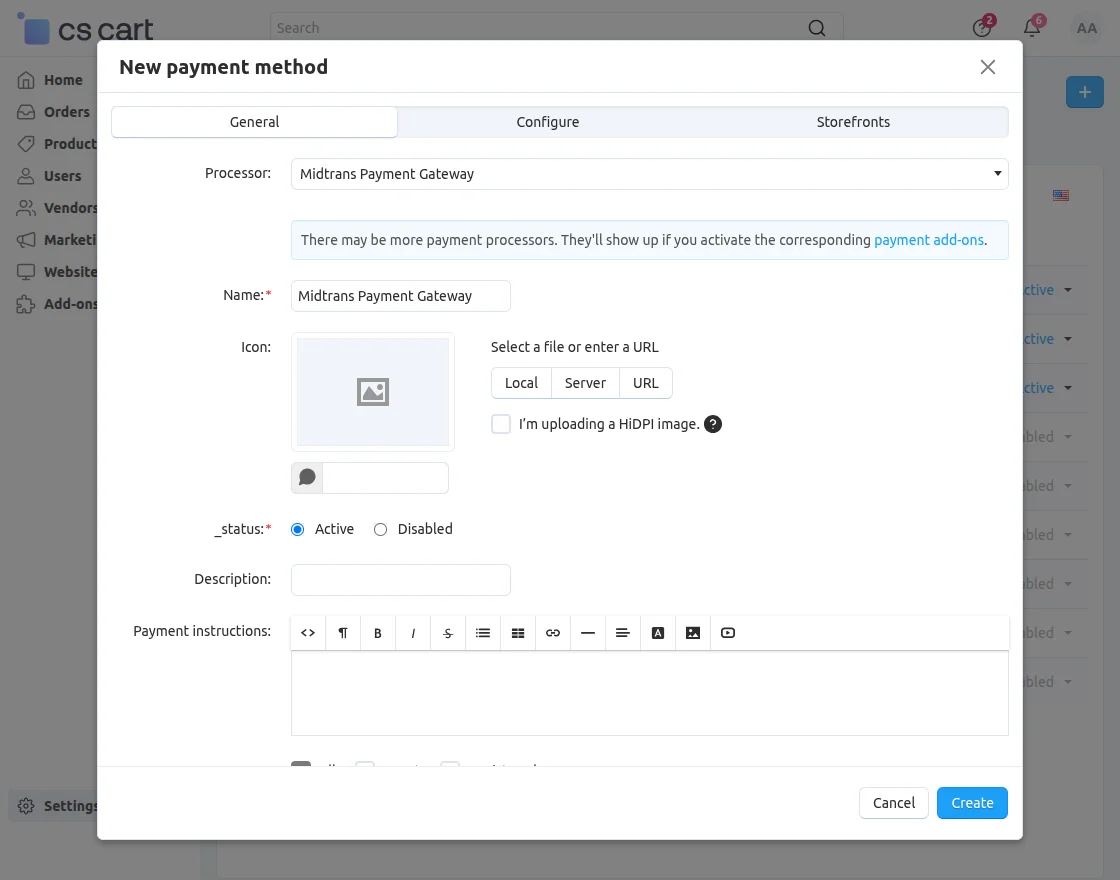The height and width of the screenshot is (880, 1120).
Task: Insert a hyperlink using the link icon
Action: pos(552,632)
